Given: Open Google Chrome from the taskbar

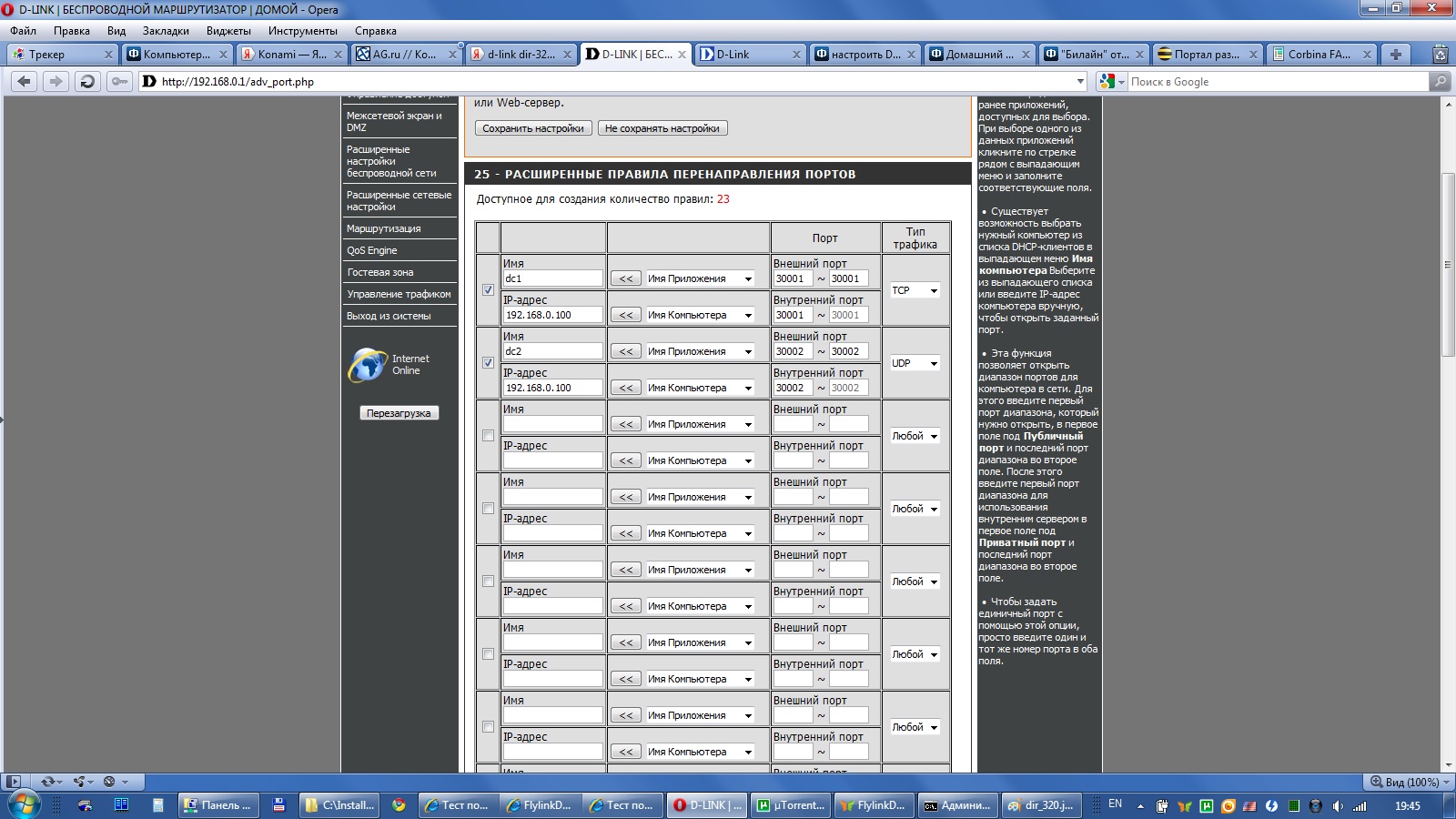Looking at the screenshot, I should tap(399, 805).
